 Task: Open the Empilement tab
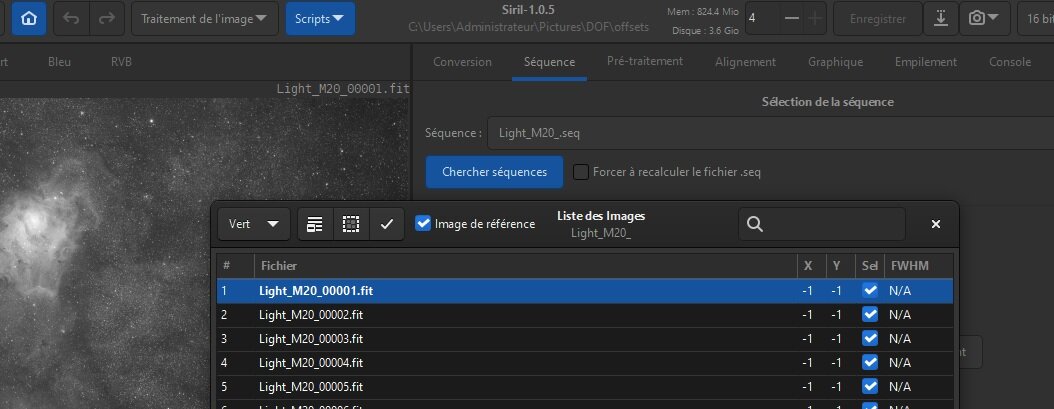click(x=926, y=62)
